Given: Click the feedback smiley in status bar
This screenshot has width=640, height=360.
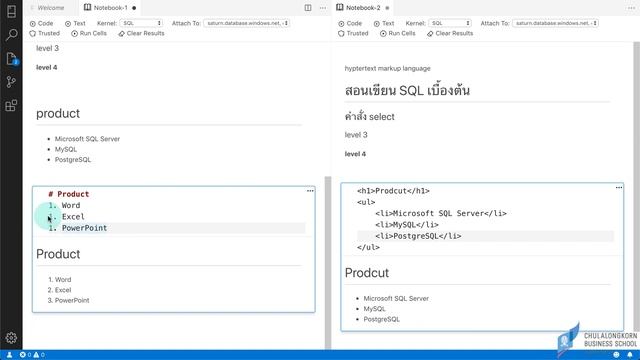Looking at the screenshot, I should click(x=616, y=355).
